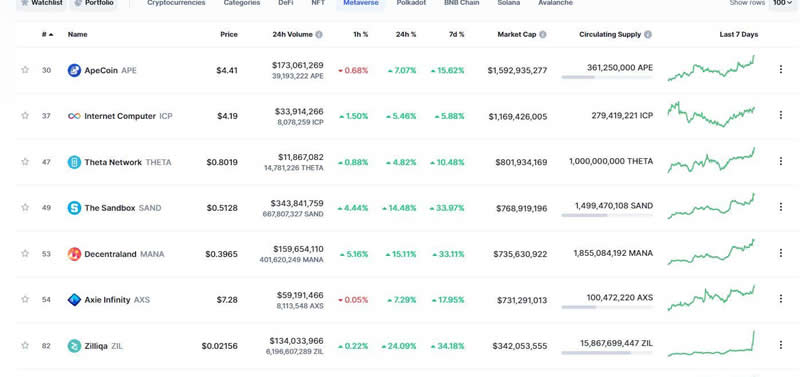This screenshot has width=800, height=377.
Task: Click the ApeCoin circulating supply progress bar
Action: click(x=607, y=77)
